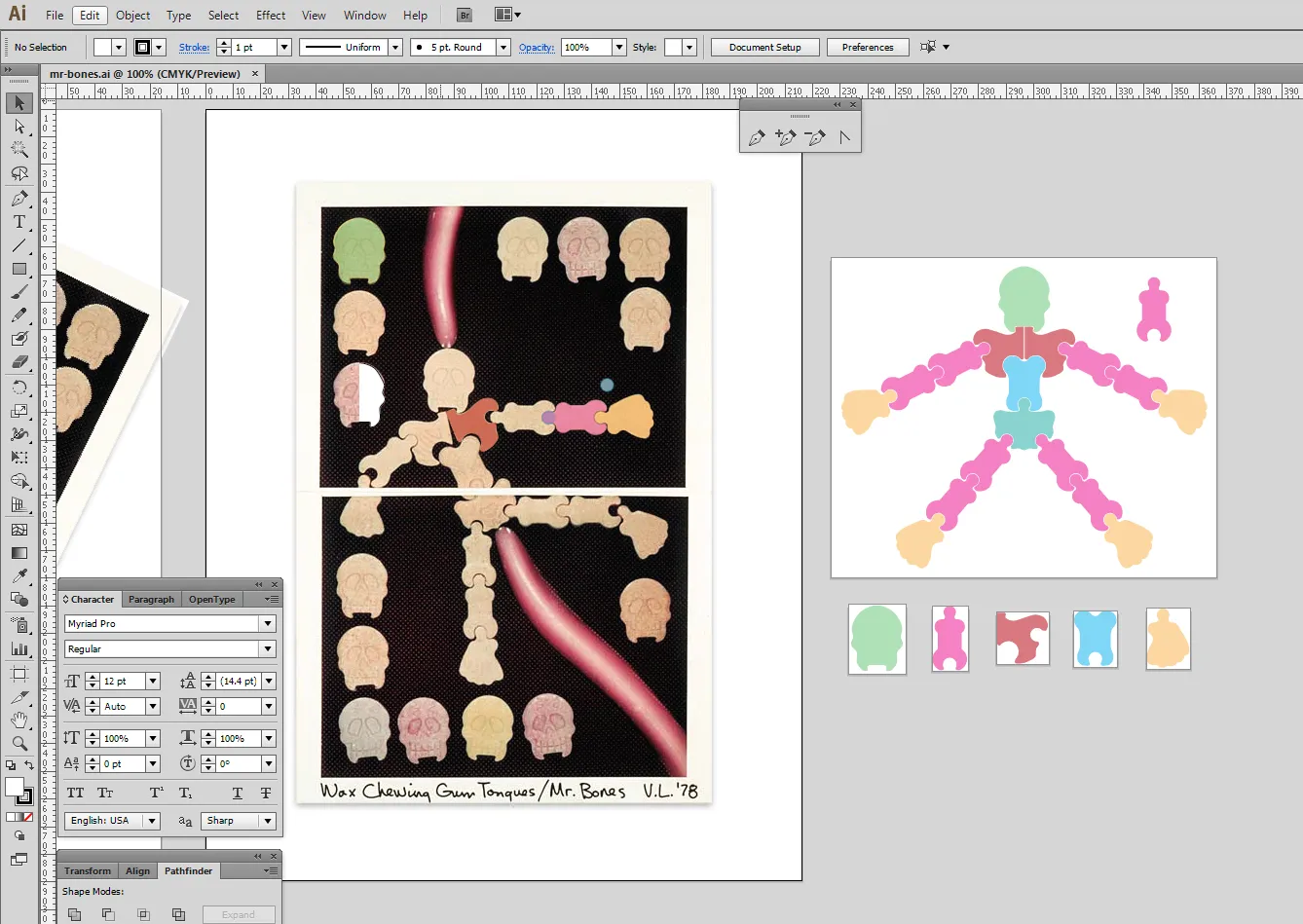The image size is (1303, 924).
Task: Activate the Artboard tool
Action: [19, 674]
